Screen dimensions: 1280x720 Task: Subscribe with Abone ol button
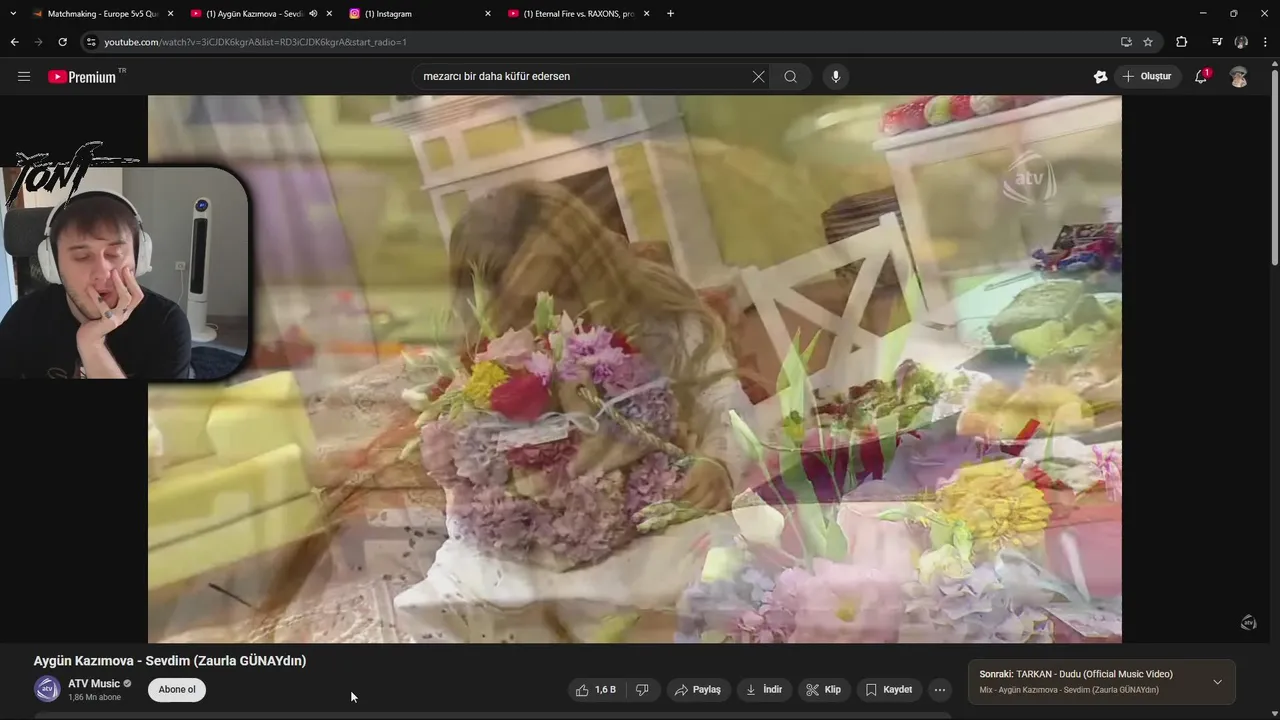coord(177,690)
